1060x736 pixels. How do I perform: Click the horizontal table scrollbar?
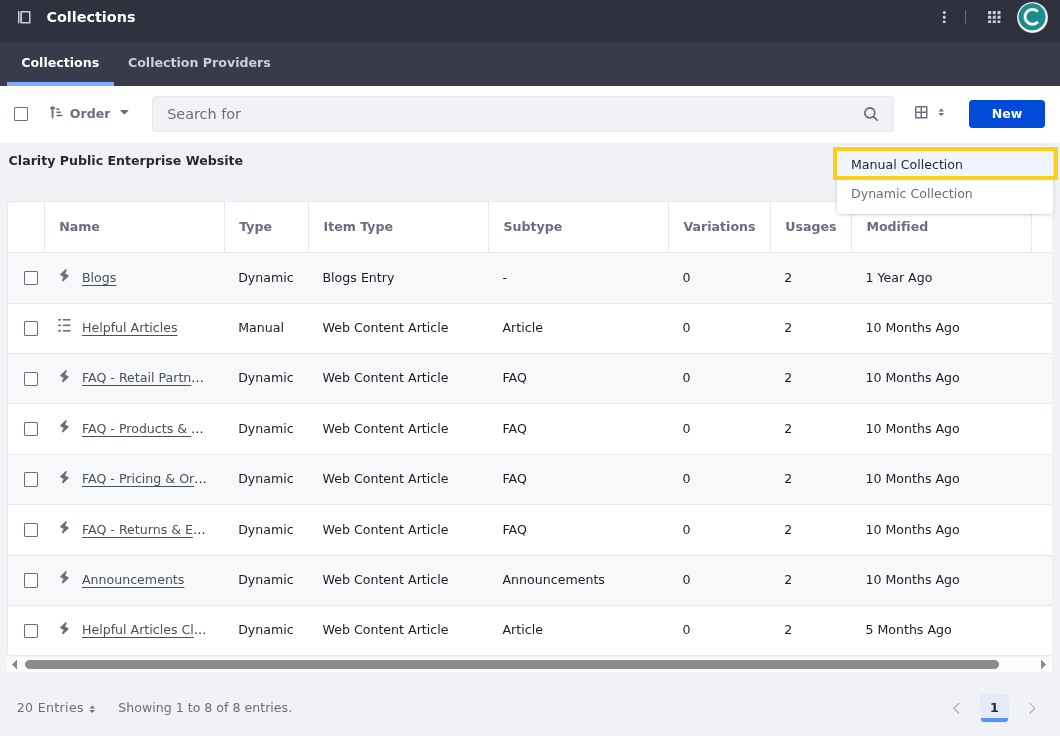point(511,664)
